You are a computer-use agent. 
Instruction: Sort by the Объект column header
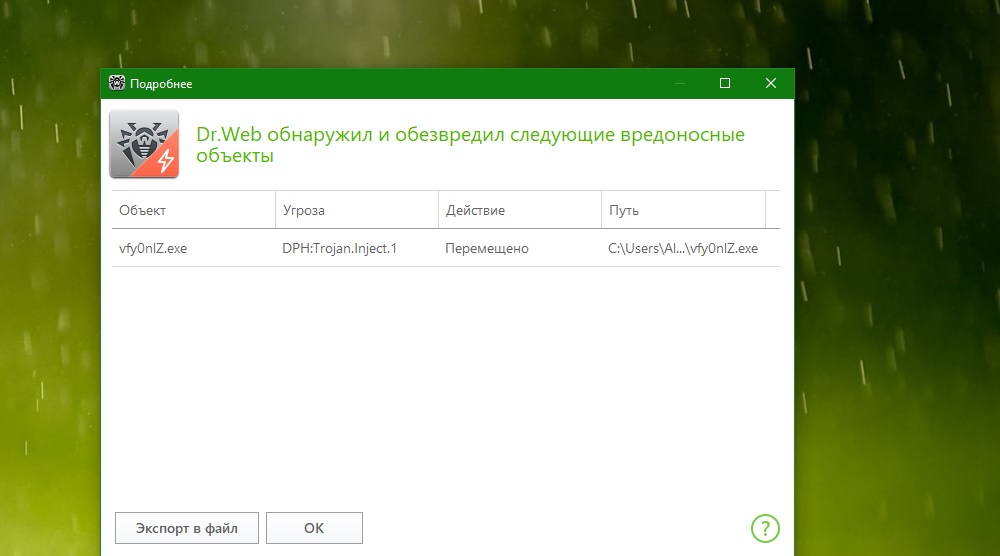pyautogui.click(x=194, y=210)
